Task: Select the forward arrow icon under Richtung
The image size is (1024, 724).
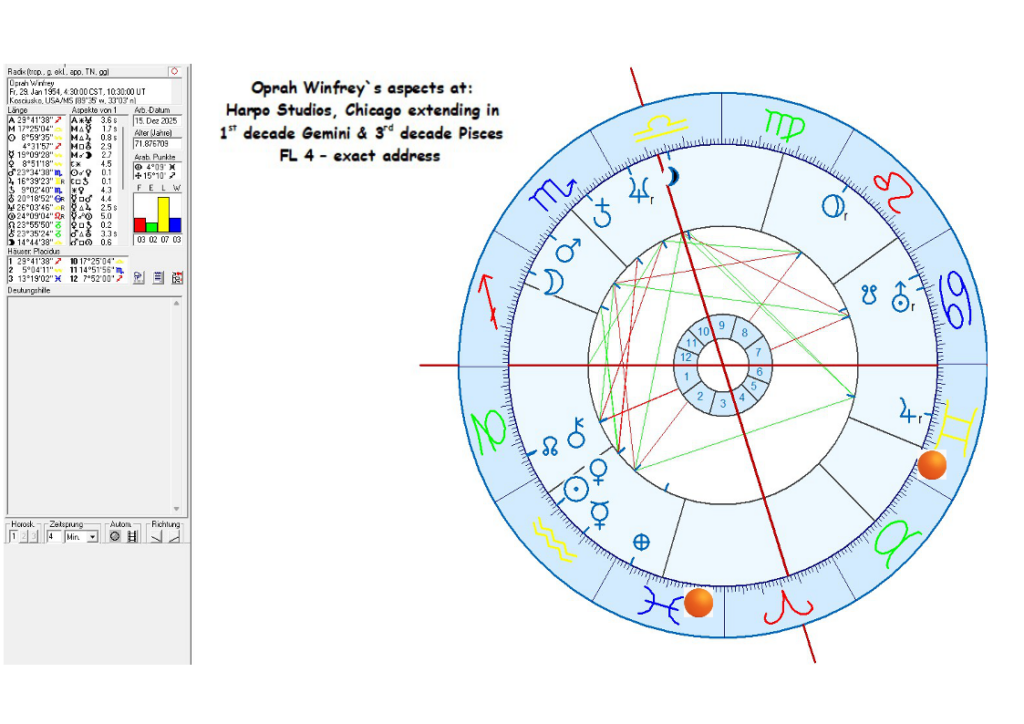Action: pyautogui.click(x=172, y=537)
